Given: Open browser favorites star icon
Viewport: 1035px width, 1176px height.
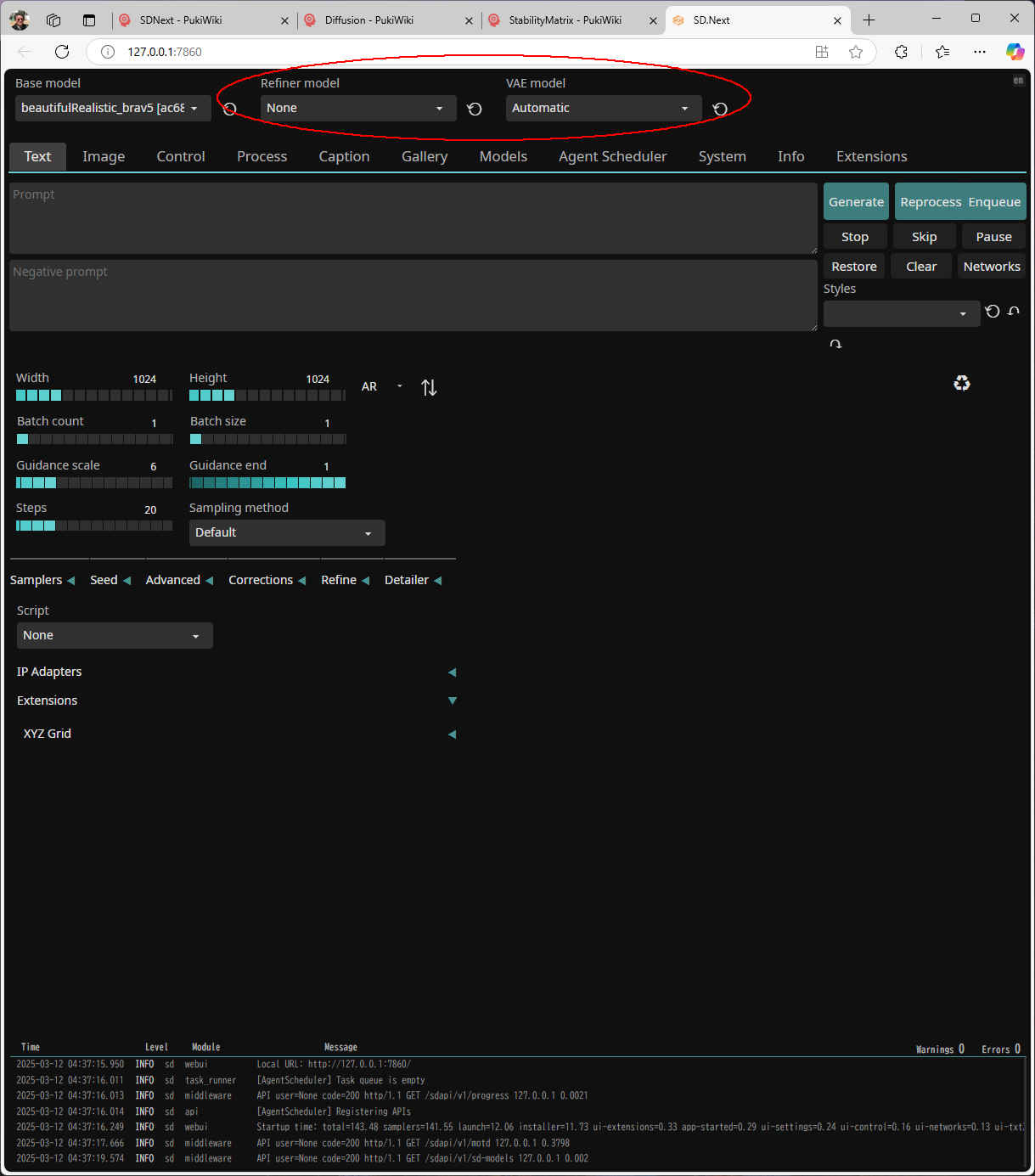Looking at the screenshot, I should click(x=856, y=52).
